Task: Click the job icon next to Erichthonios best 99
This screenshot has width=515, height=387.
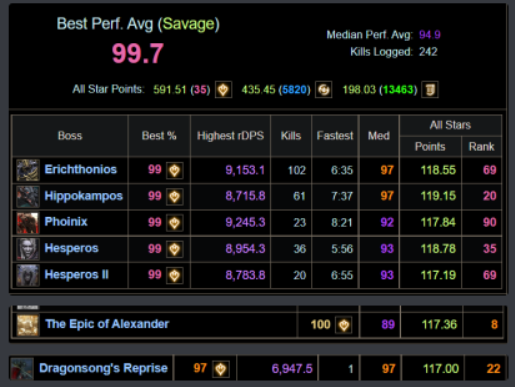Action: click(175, 170)
